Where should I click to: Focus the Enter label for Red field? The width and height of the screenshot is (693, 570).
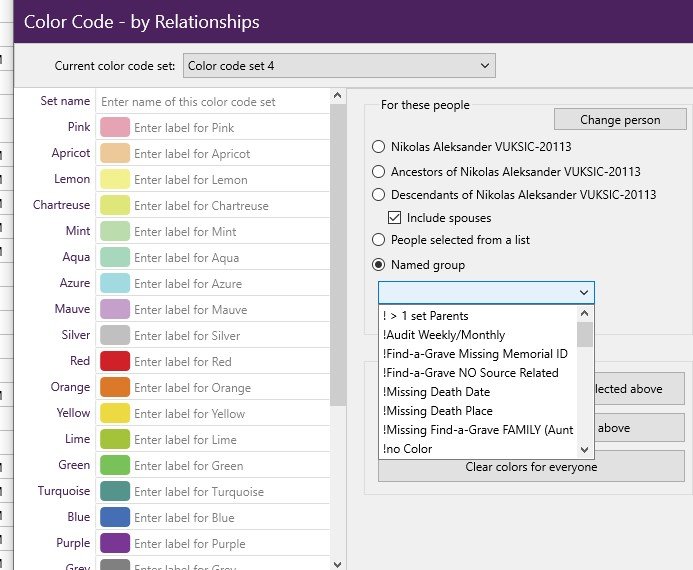point(231,361)
